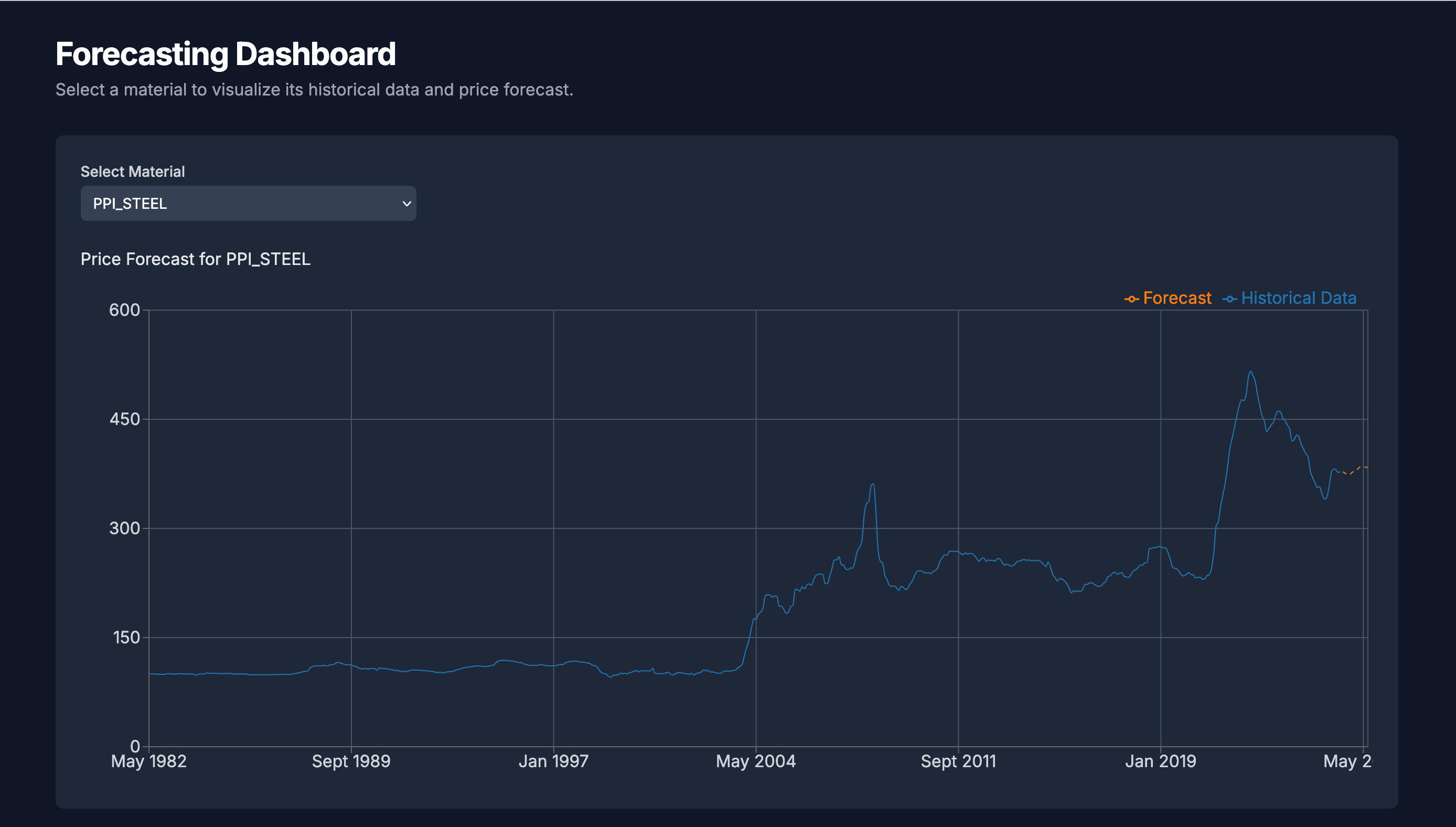Click the May 2004 x-axis label
The width and height of the screenshot is (1456, 827).
755,761
